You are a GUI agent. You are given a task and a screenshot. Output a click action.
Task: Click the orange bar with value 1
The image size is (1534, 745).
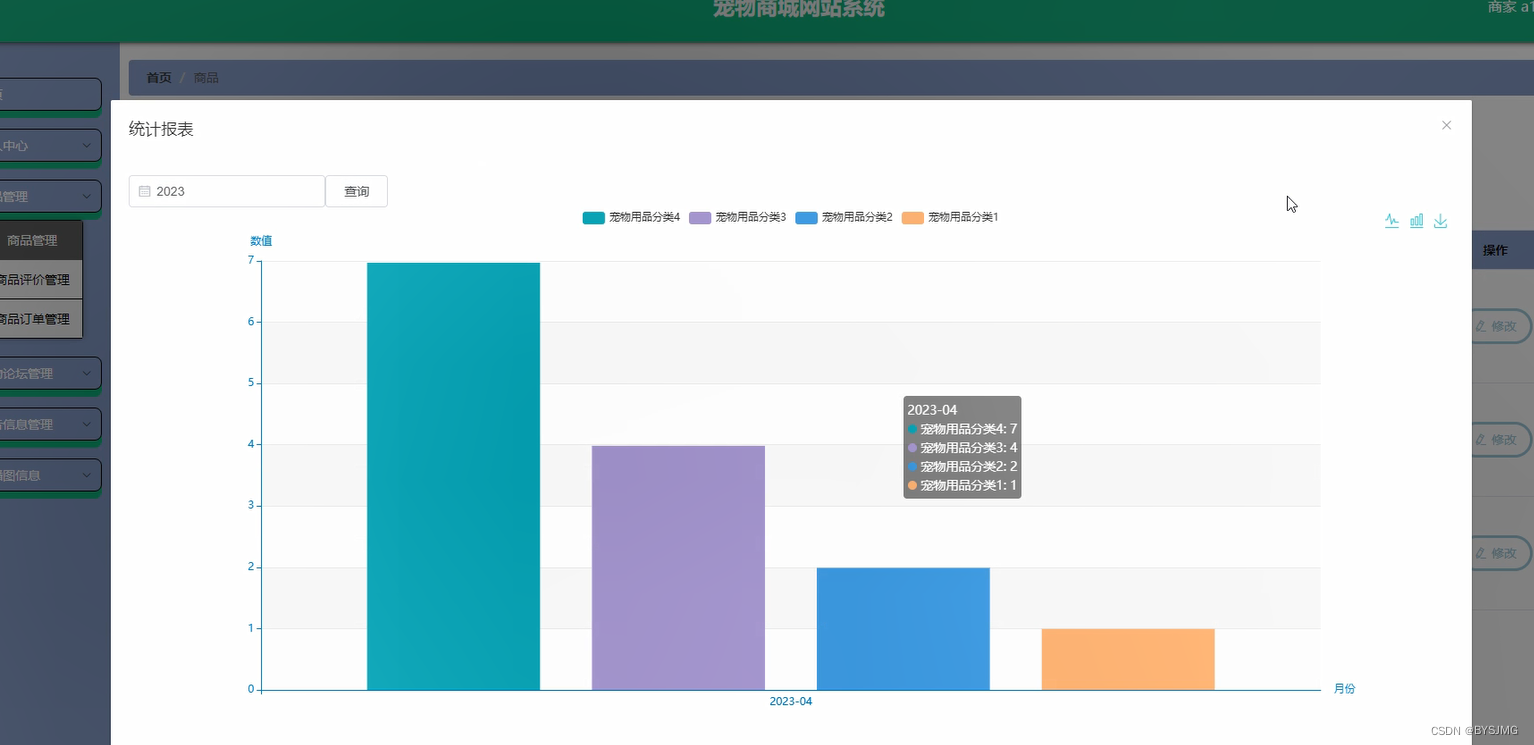pyautogui.click(x=1128, y=659)
